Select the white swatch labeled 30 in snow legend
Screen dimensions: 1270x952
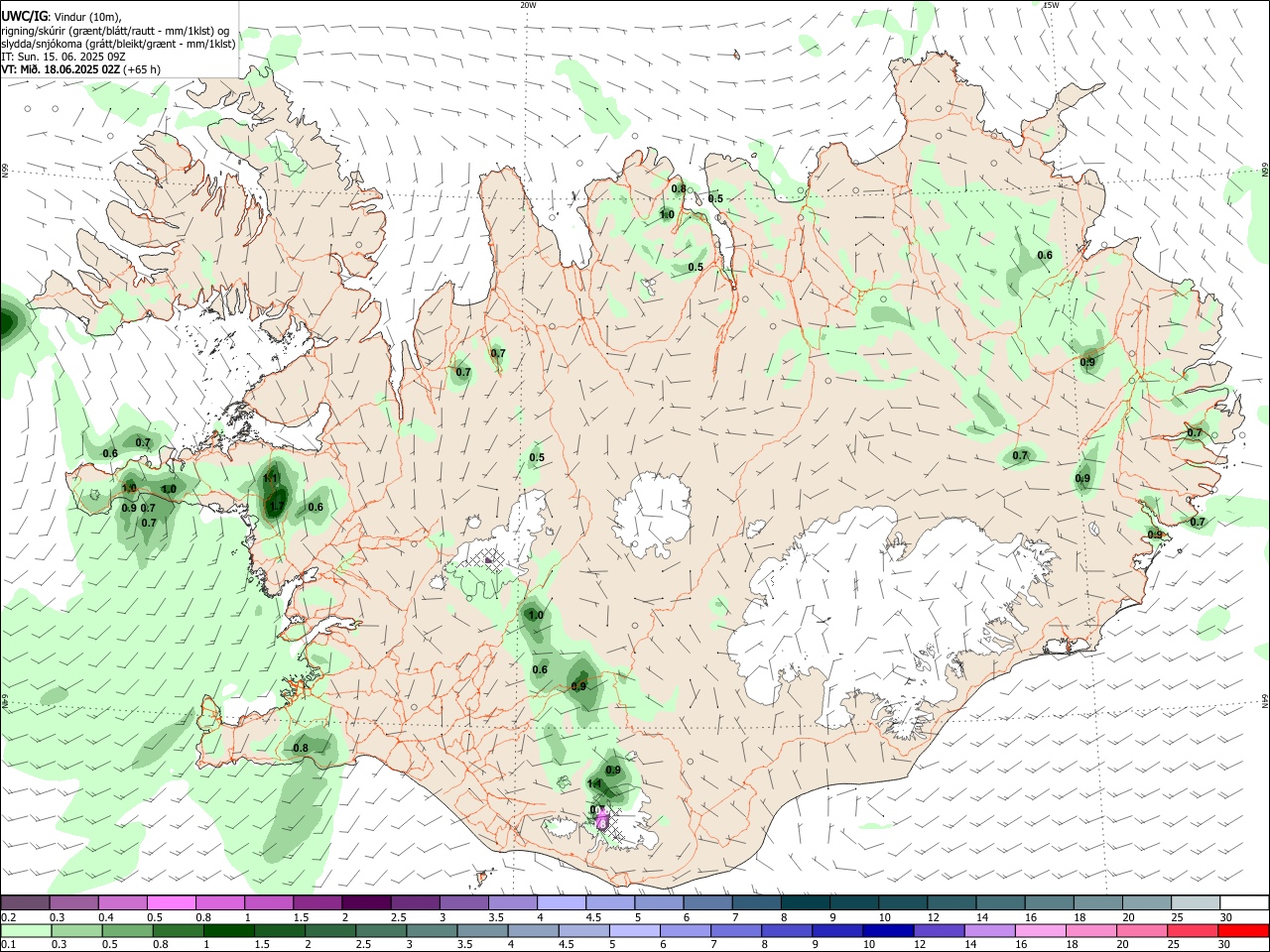coord(1244,903)
